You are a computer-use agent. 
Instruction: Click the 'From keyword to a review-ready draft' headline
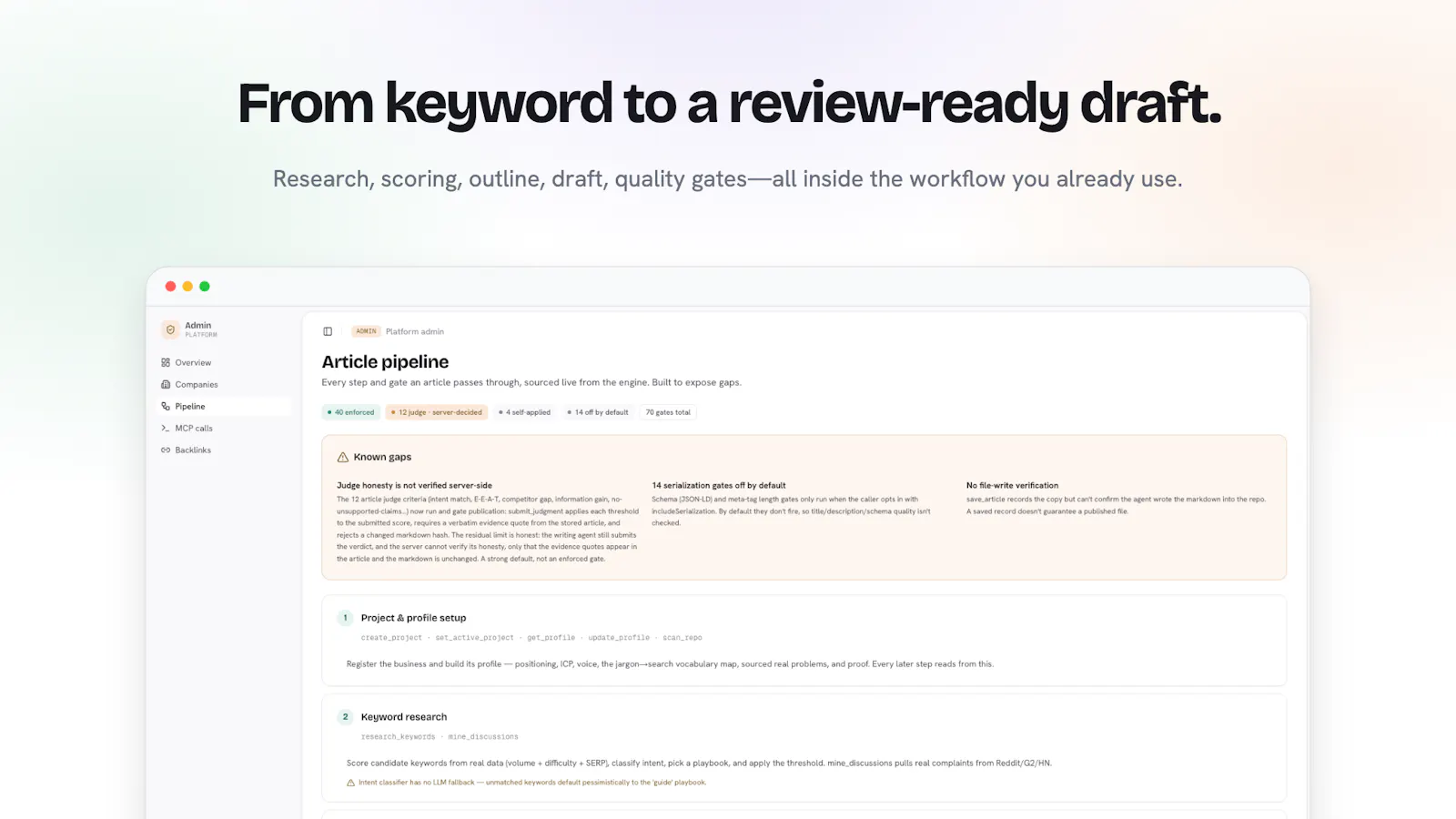(729, 104)
